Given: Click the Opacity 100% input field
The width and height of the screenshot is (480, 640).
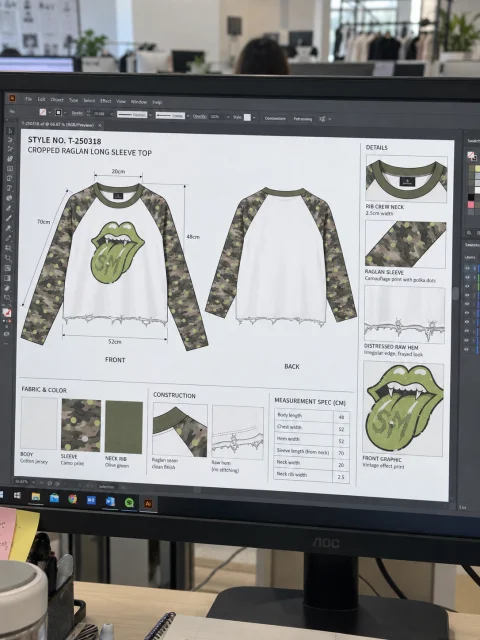Looking at the screenshot, I should pos(217,117).
